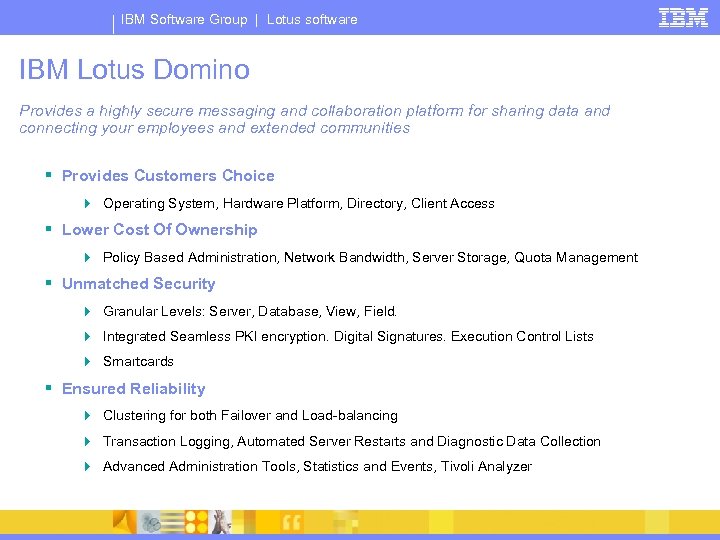720x540 pixels.
Task: Select the "Transaction Logging, Automated Server Restarts" line
Action: coord(352,441)
